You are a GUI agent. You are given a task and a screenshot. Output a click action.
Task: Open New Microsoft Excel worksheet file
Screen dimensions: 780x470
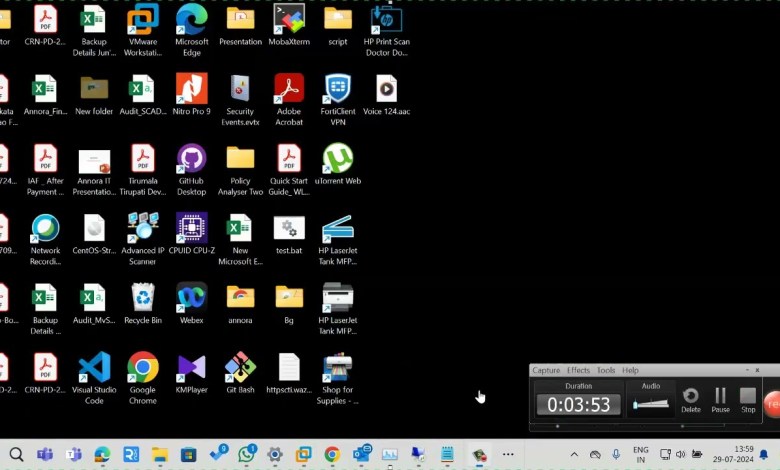240,239
